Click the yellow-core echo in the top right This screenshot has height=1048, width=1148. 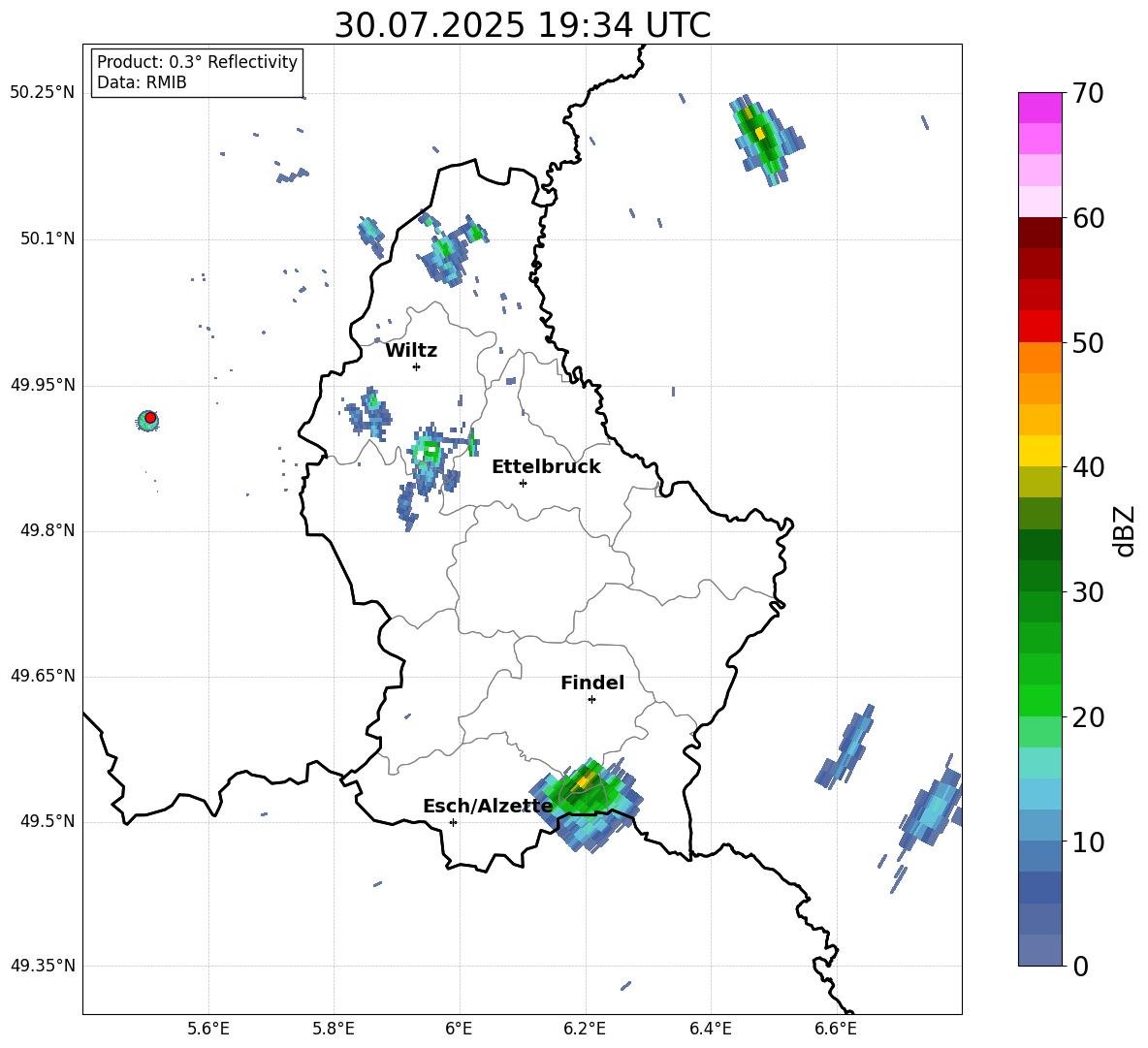[x=765, y=139]
